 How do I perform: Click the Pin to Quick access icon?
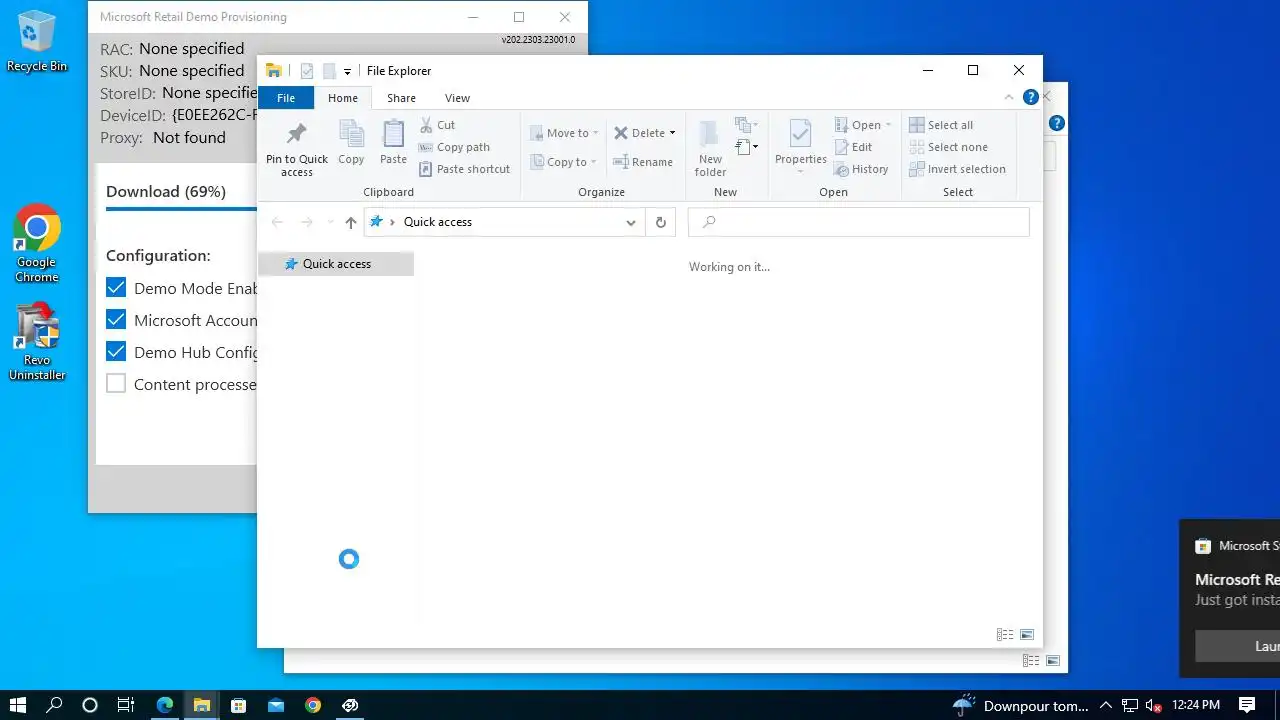tap(297, 133)
